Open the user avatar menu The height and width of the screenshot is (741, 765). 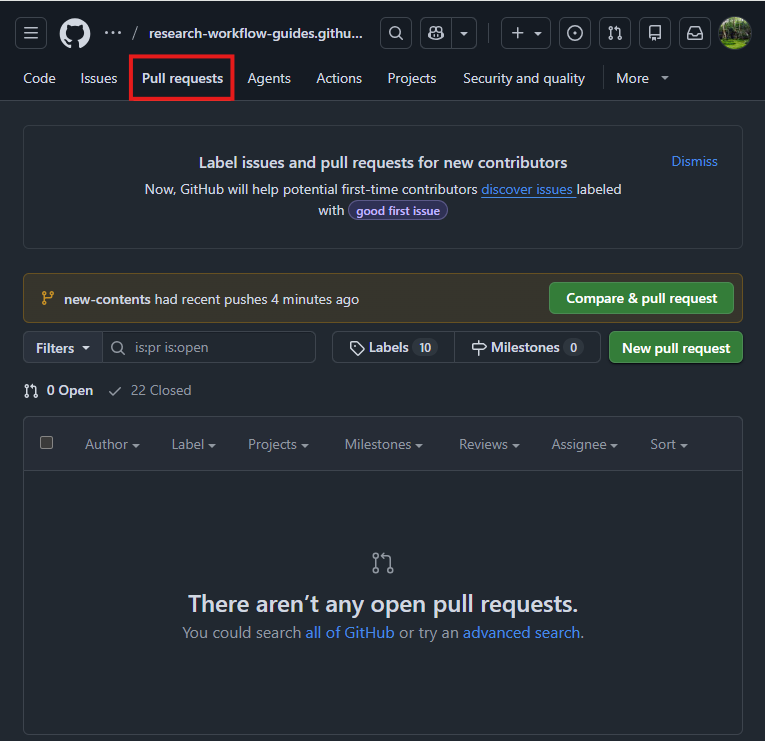point(735,33)
